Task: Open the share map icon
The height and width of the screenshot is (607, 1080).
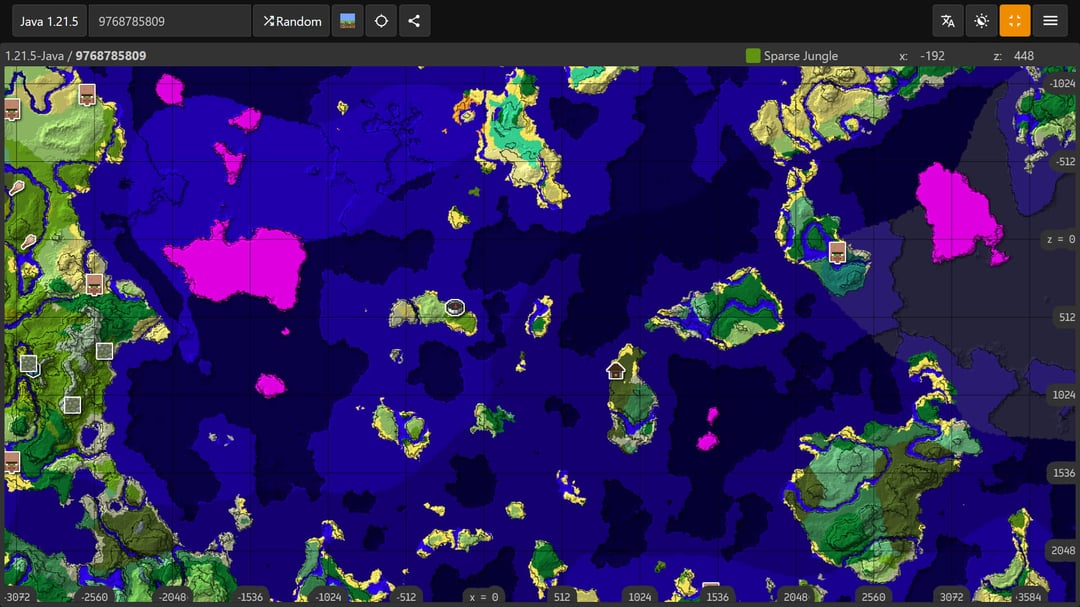Action: point(414,21)
